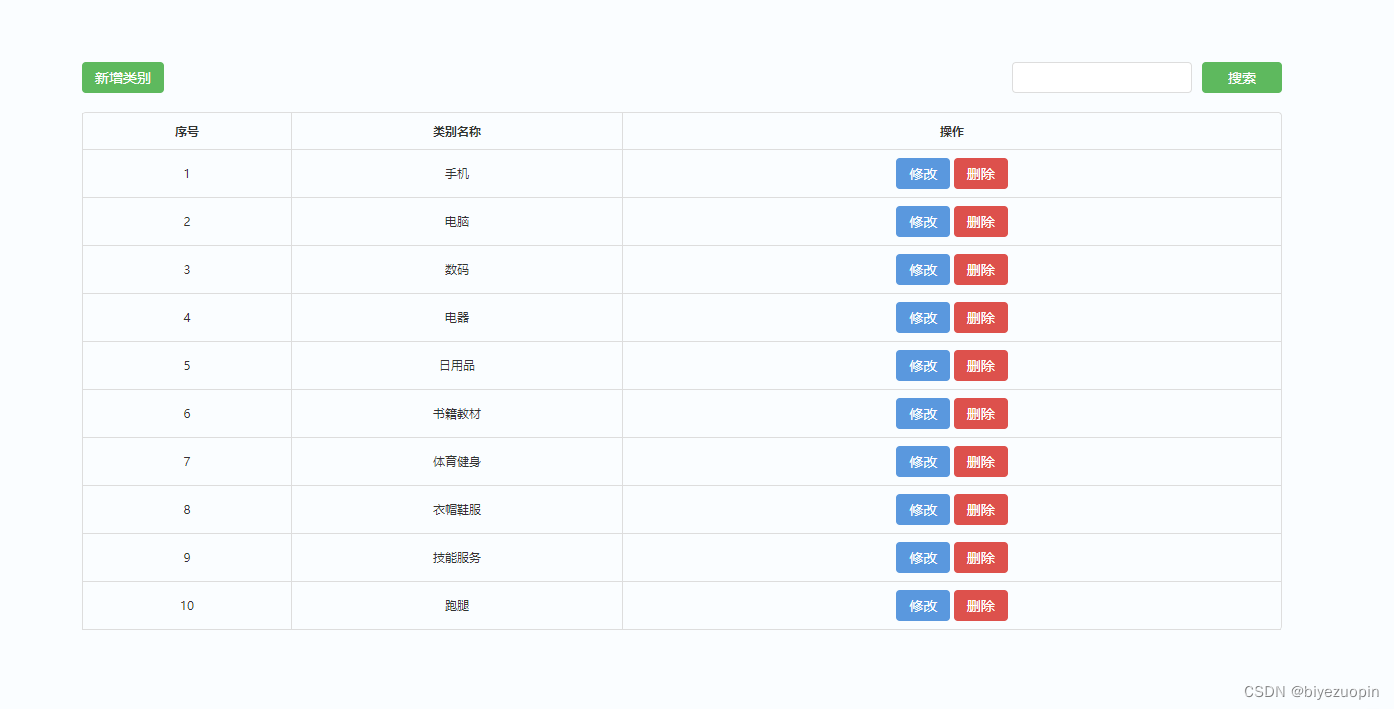1394x709 pixels.
Task: Click 删除 for 书籍教材
Action: click(x=981, y=414)
